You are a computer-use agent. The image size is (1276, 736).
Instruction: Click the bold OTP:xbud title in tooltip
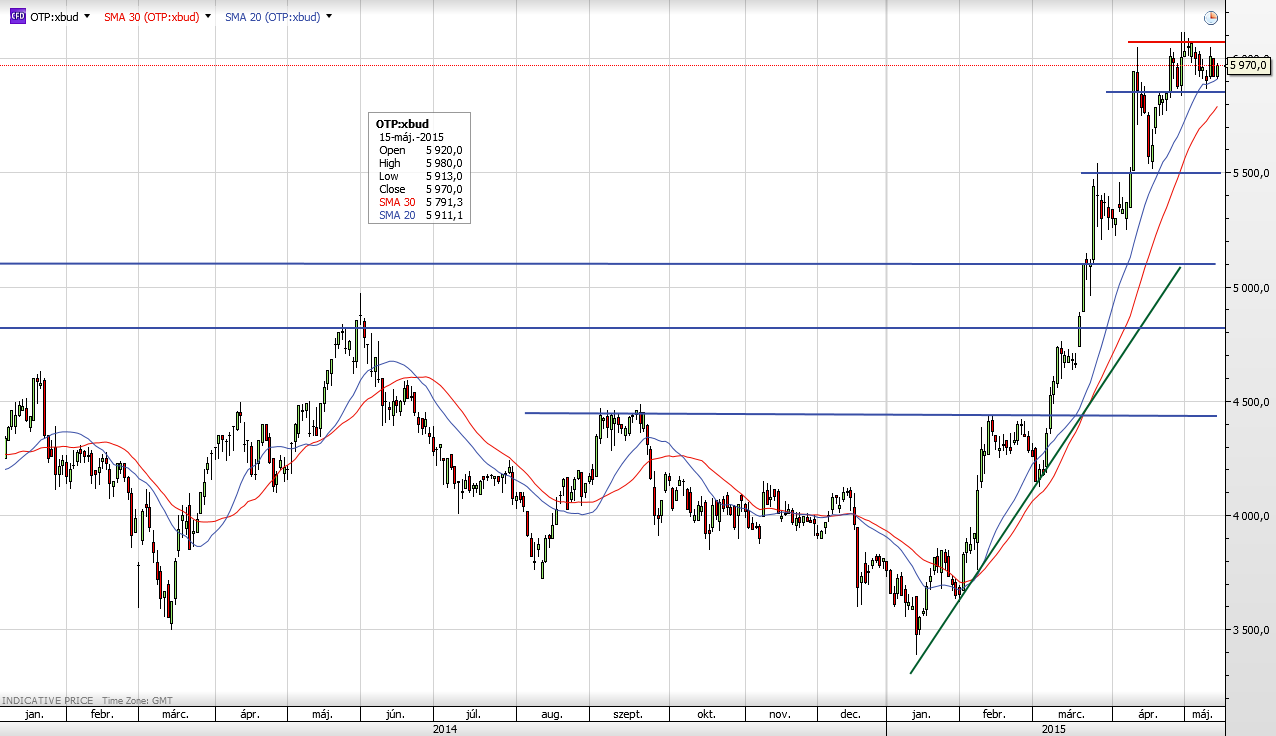402,124
